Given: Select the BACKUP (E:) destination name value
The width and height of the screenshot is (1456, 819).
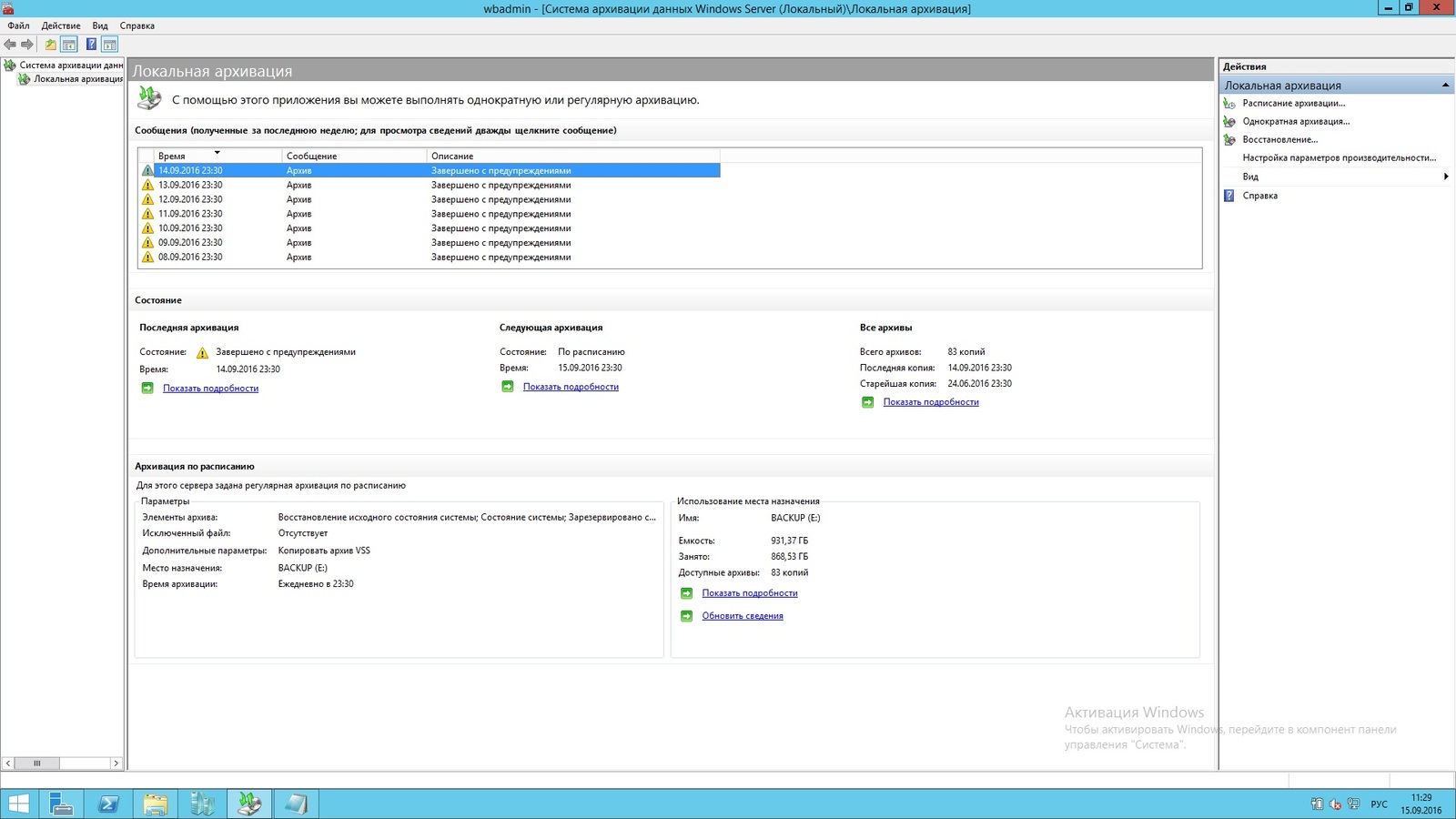Looking at the screenshot, I should point(795,518).
